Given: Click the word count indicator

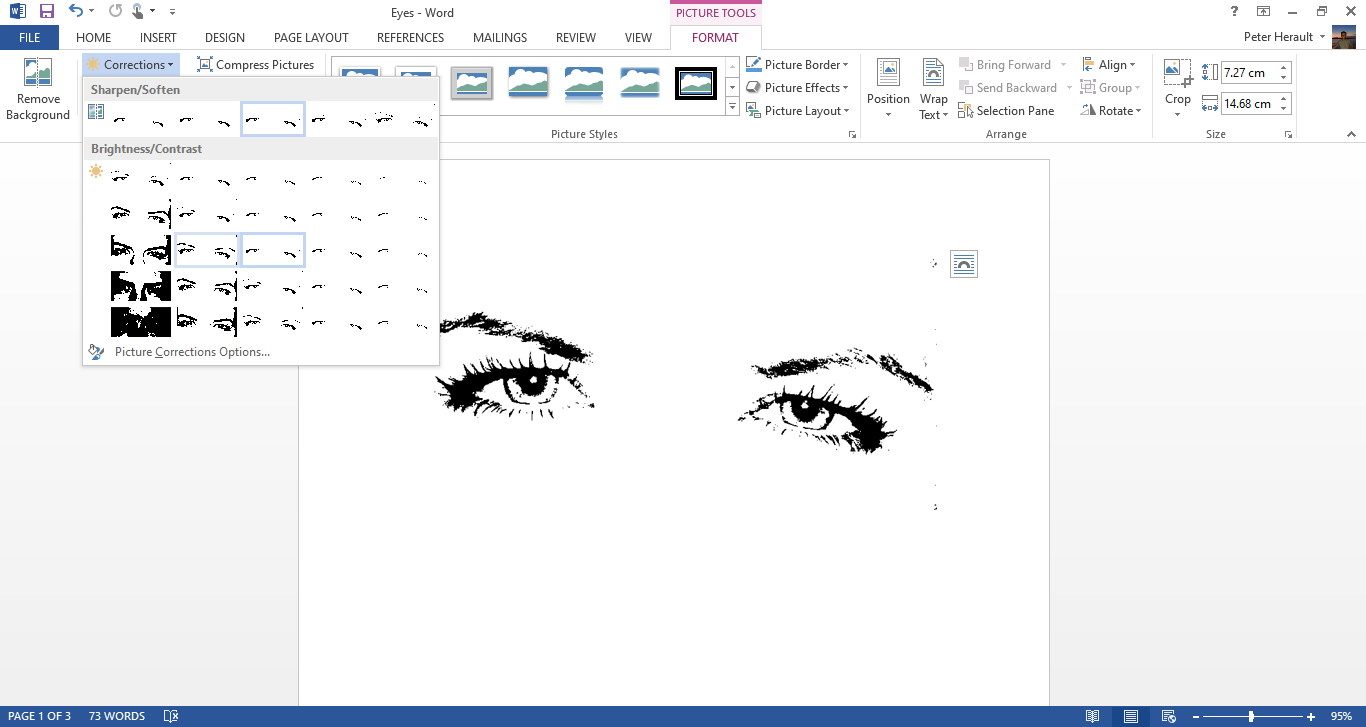Looking at the screenshot, I should 116,716.
